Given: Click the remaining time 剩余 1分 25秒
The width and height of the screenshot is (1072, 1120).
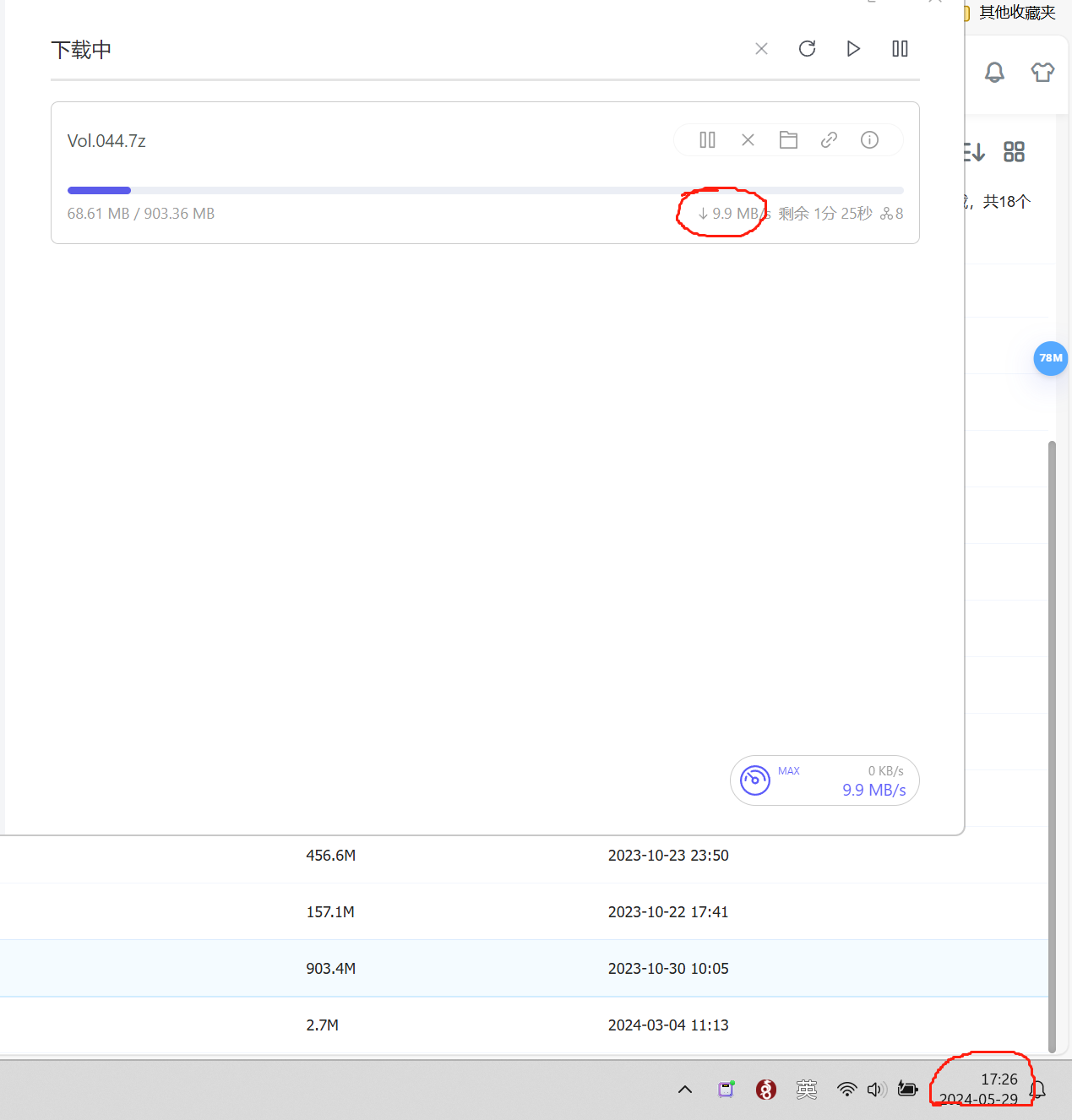Looking at the screenshot, I should (x=825, y=214).
